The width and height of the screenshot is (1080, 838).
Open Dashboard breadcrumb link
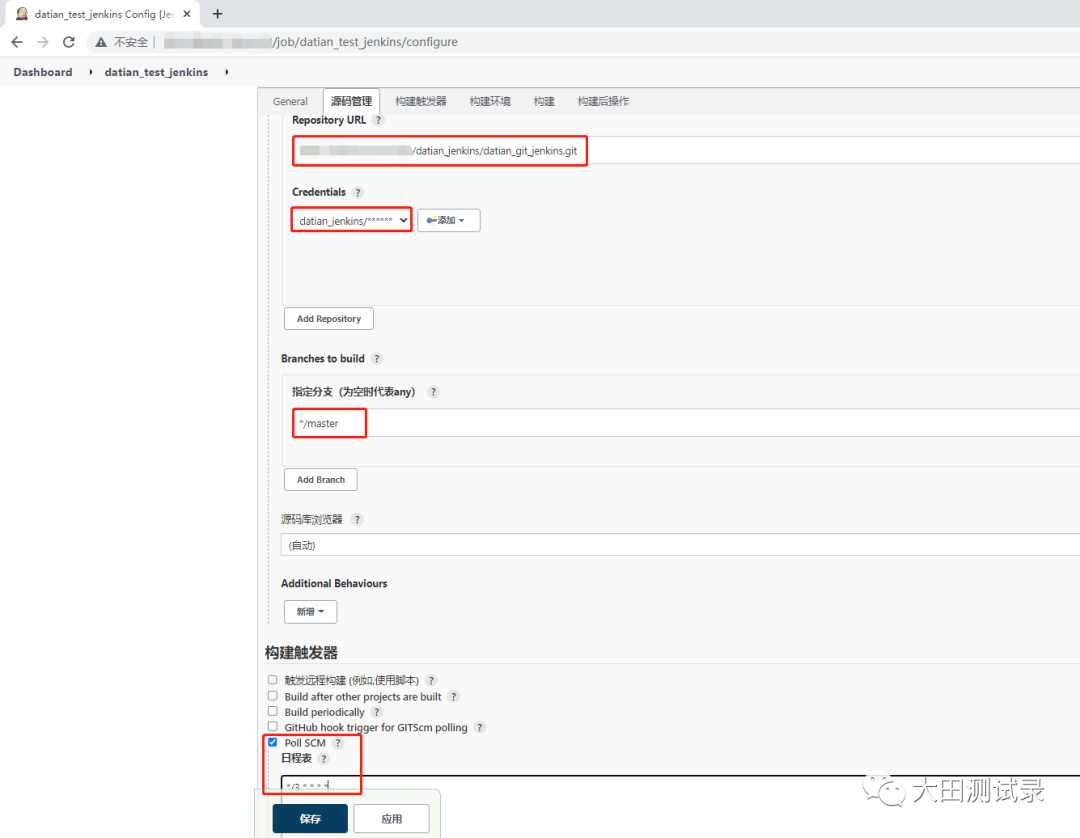(43, 72)
